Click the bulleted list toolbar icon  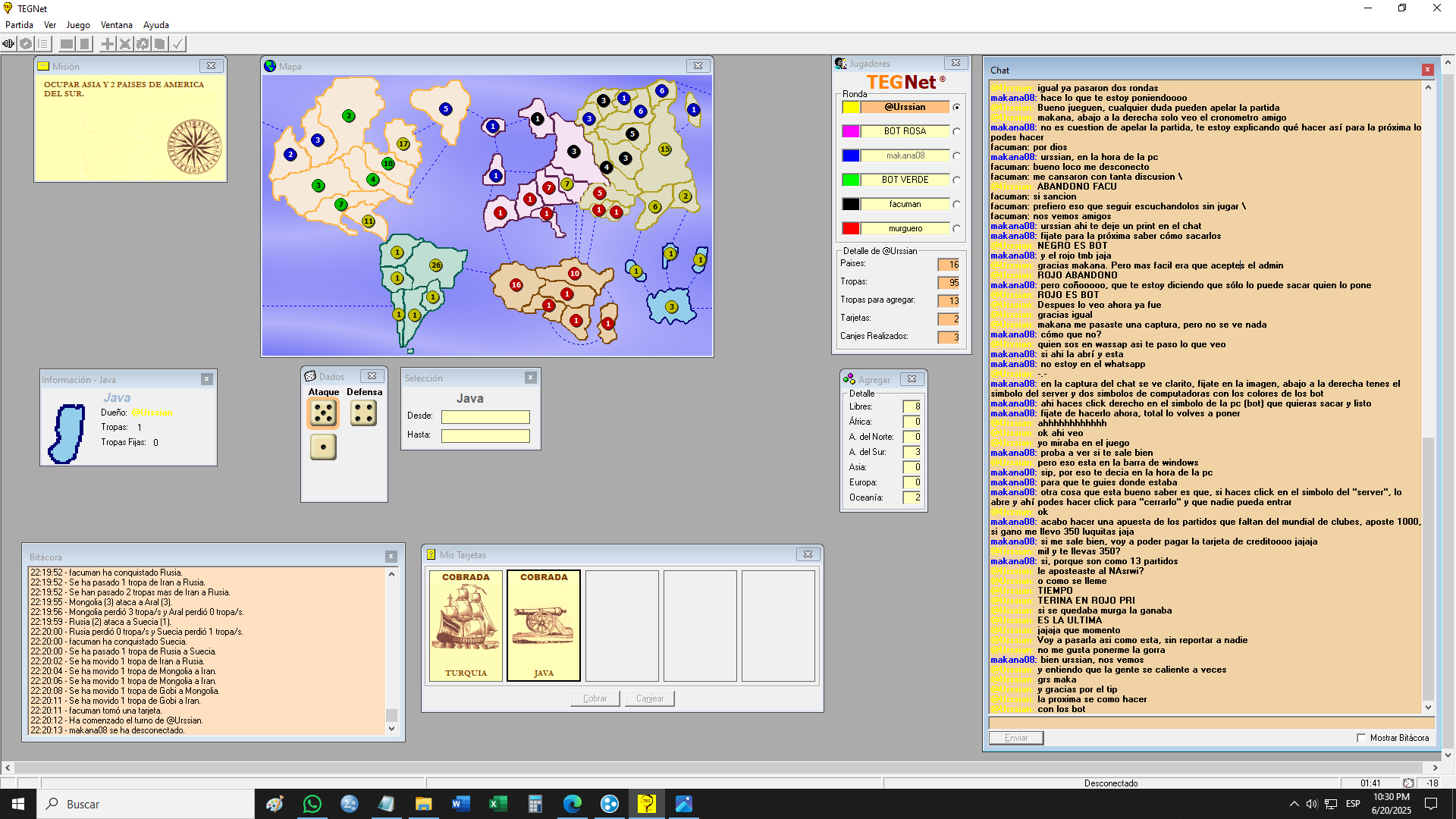pyautogui.click(x=43, y=44)
